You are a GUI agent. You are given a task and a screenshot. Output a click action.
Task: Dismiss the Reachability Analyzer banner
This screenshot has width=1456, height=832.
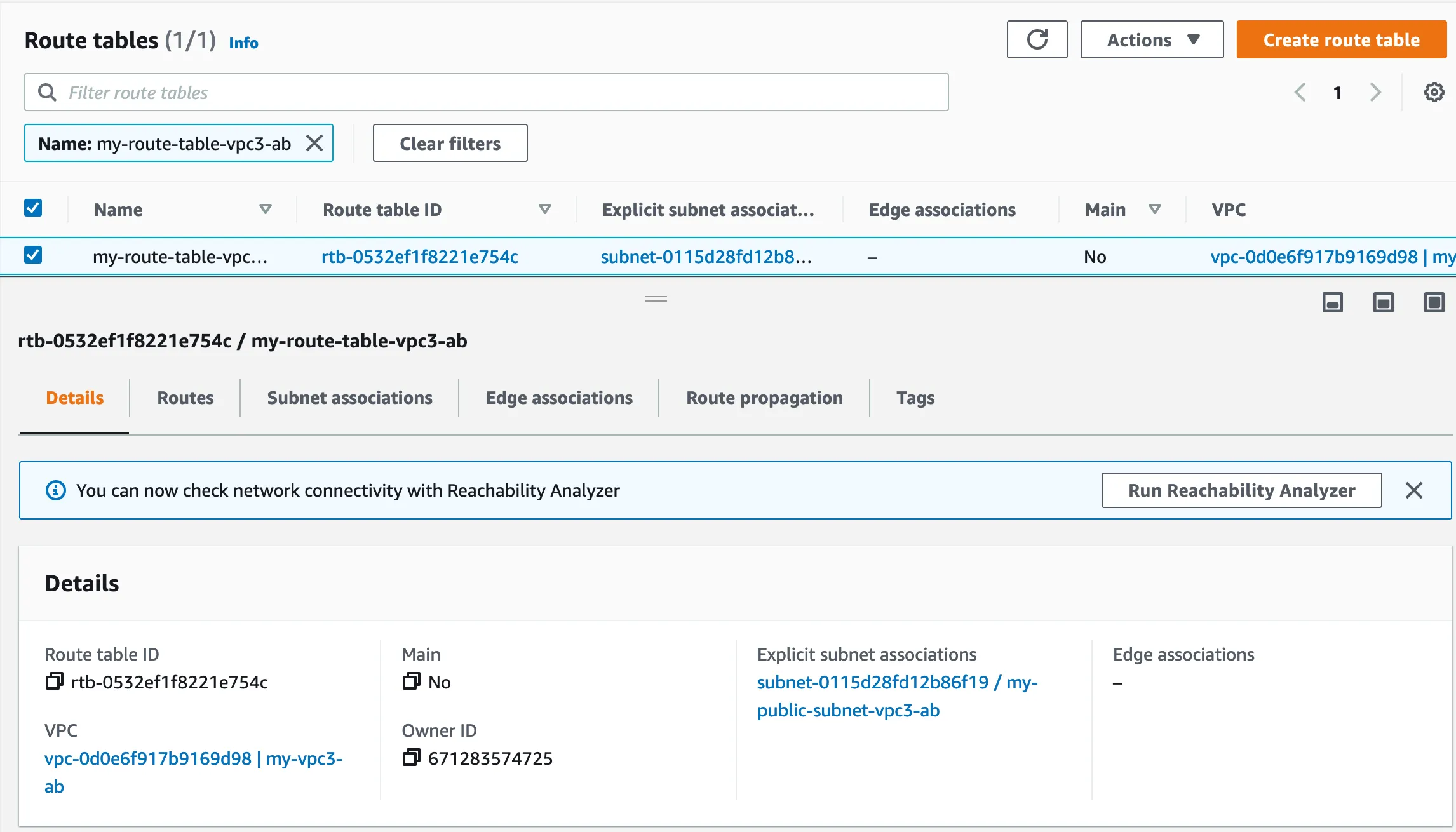pos(1414,490)
